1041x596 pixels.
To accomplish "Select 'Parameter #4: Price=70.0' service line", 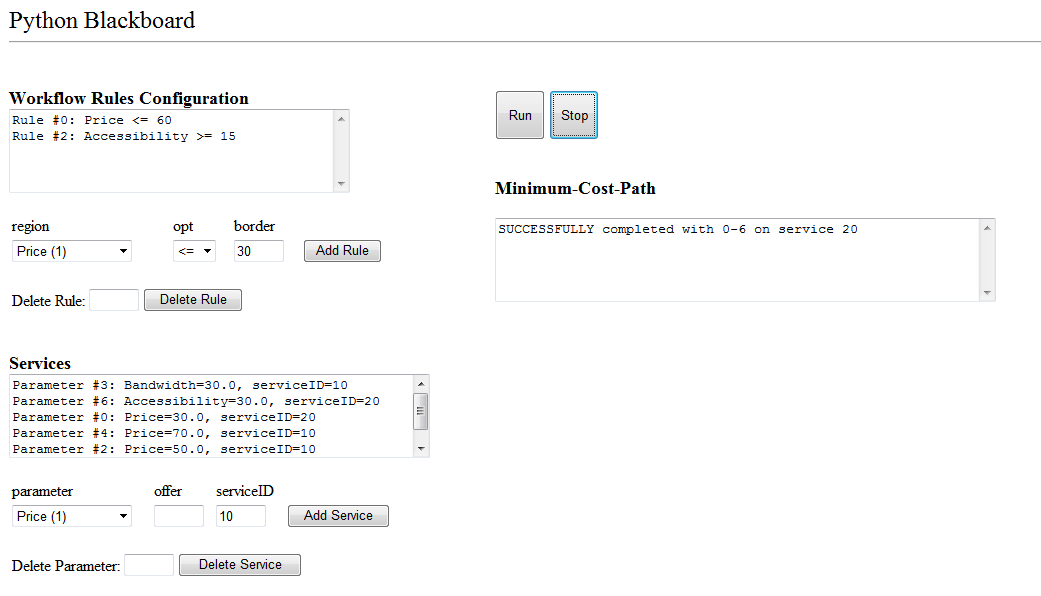I will [x=164, y=433].
